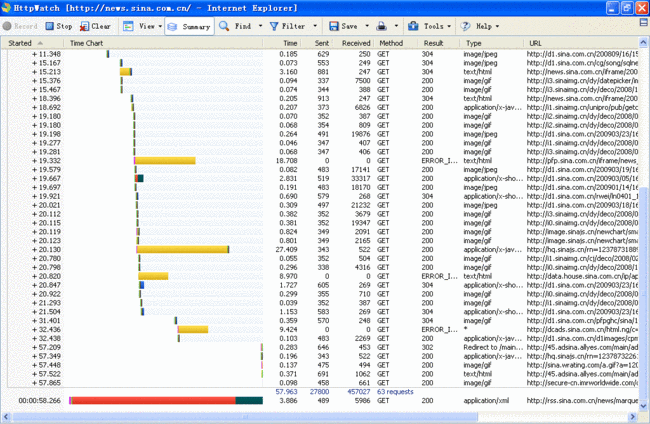
Task: Click the Record button icon
Action: click(x=7, y=26)
